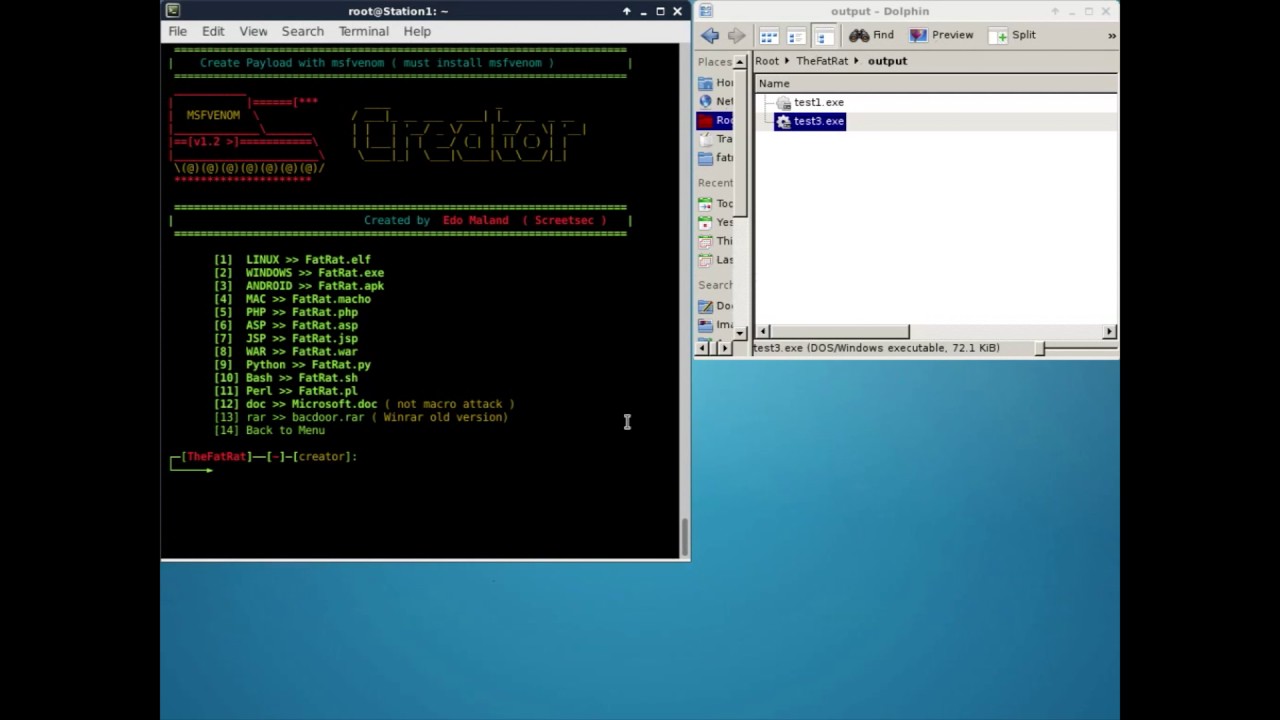Show This Month recent files in sidebar
The height and width of the screenshot is (720, 1280).
(716, 241)
